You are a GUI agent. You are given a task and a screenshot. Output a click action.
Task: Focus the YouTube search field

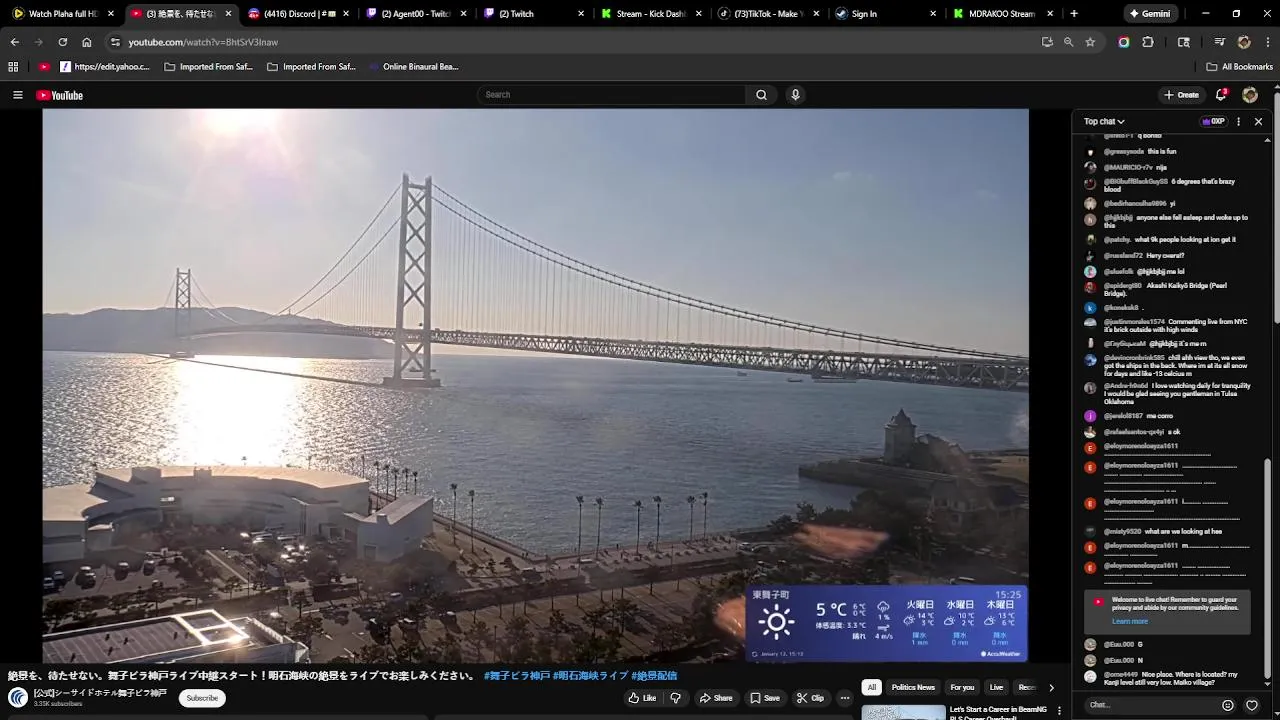coord(612,95)
